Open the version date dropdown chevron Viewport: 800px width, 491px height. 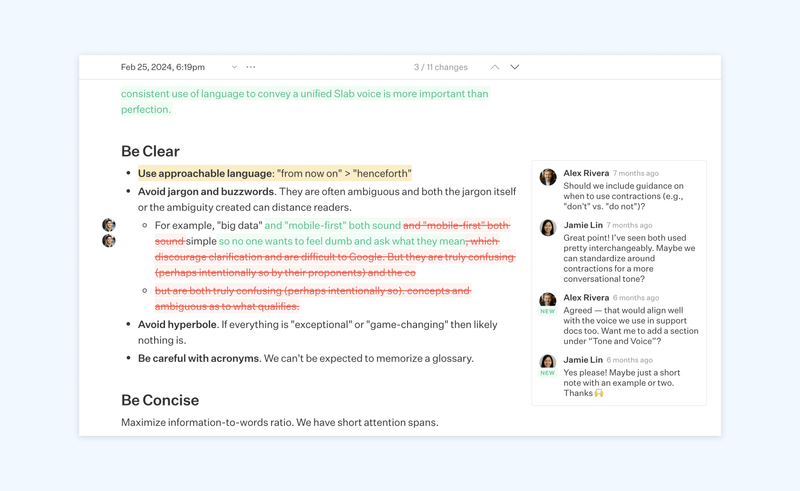pos(234,67)
